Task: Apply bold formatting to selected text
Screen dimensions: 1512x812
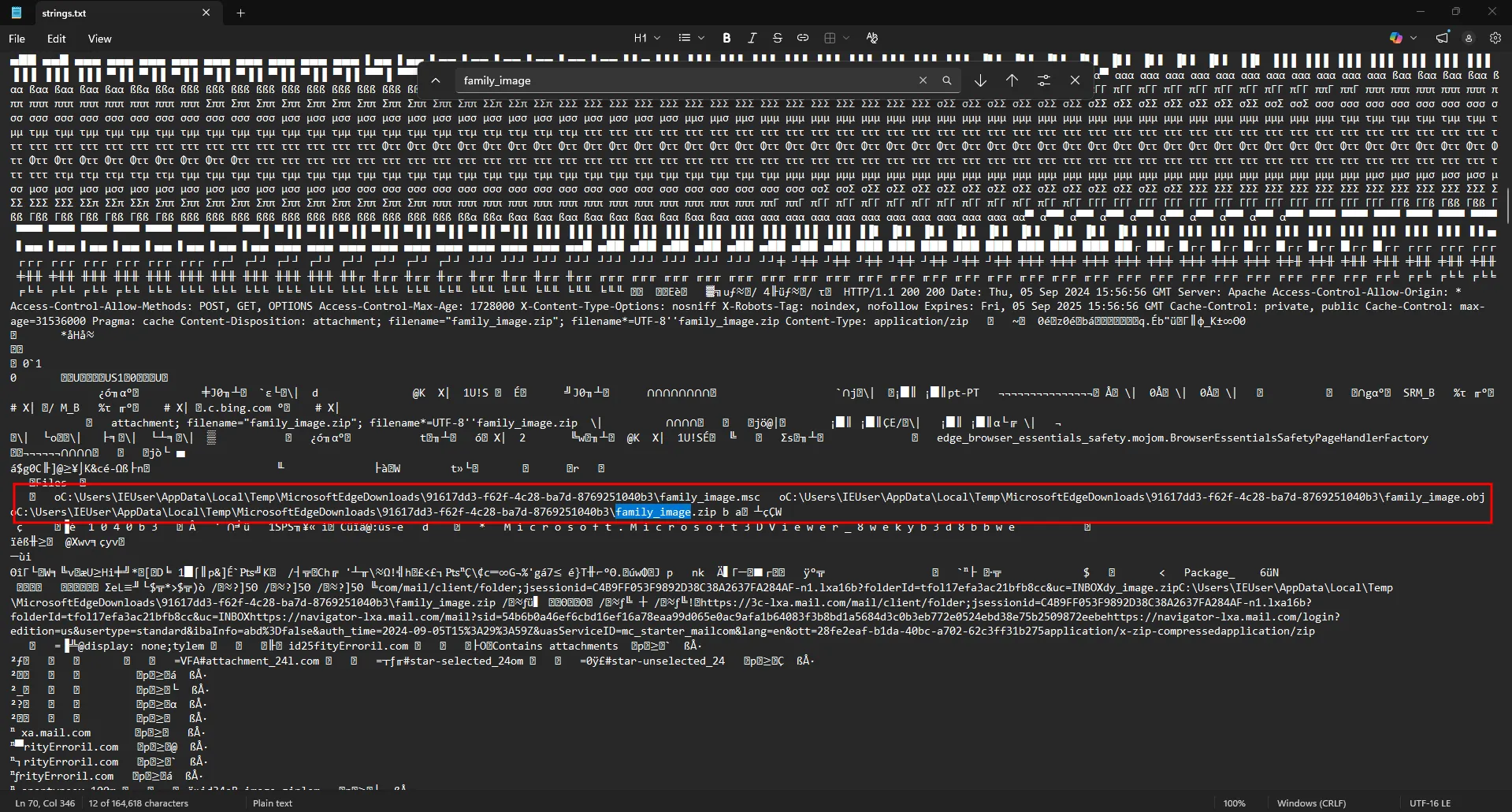Action: click(x=726, y=37)
